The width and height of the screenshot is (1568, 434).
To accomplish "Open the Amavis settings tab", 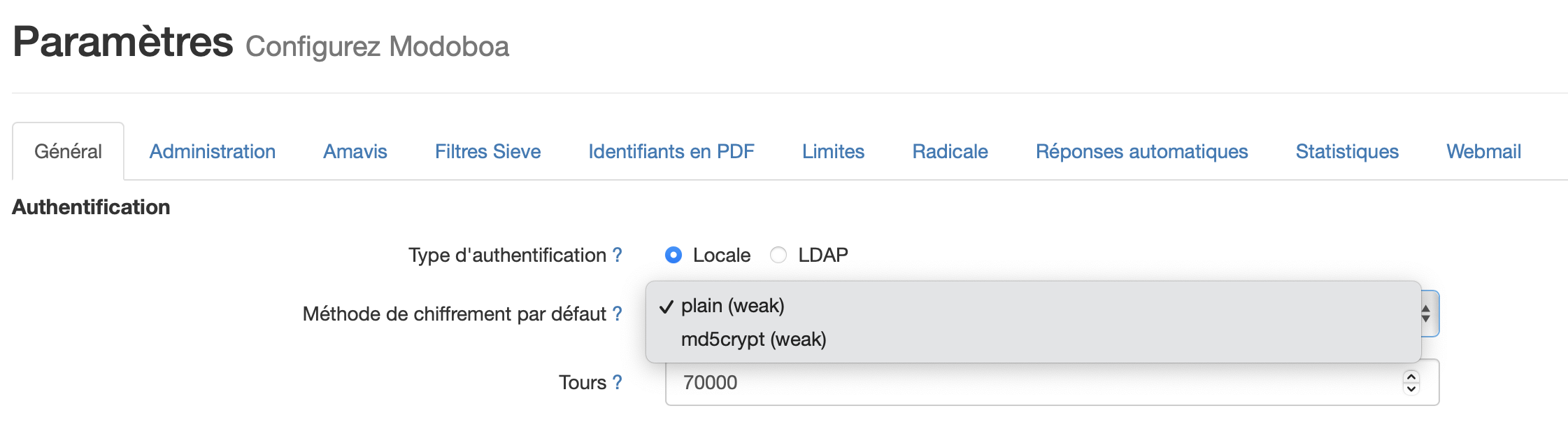I will click(x=355, y=151).
